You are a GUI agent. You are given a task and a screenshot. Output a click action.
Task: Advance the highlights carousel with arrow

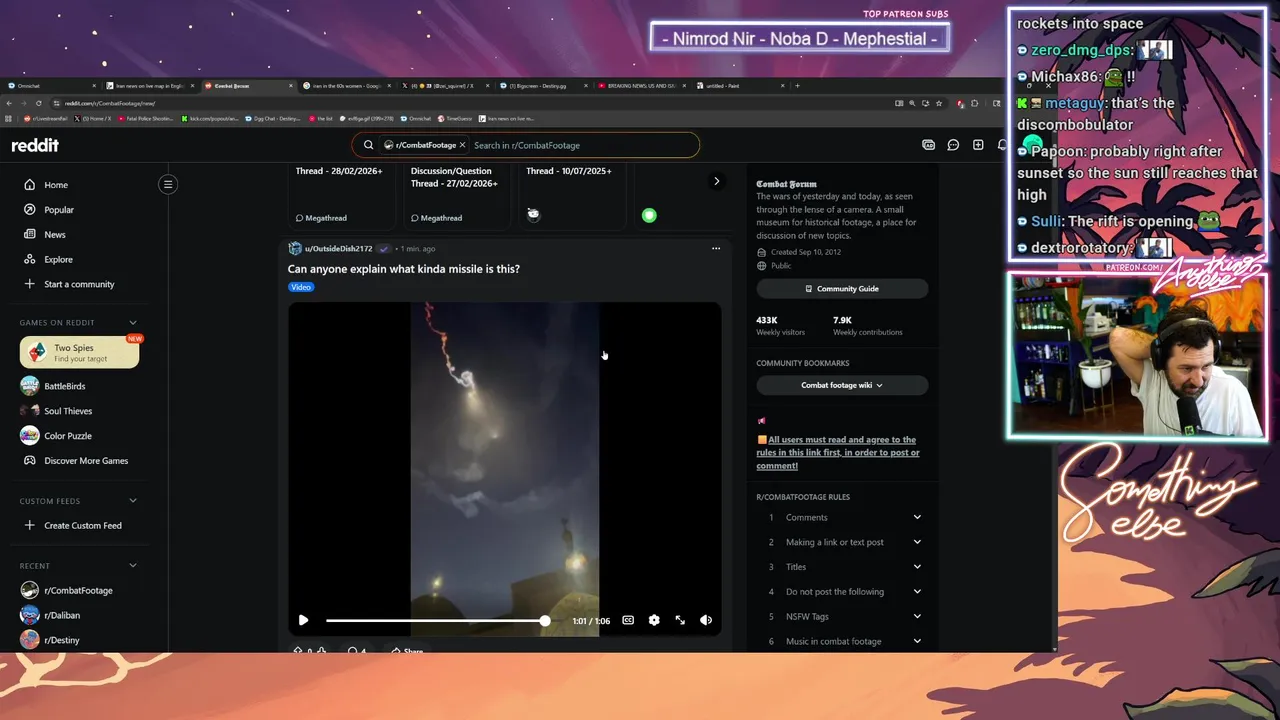(716, 181)
